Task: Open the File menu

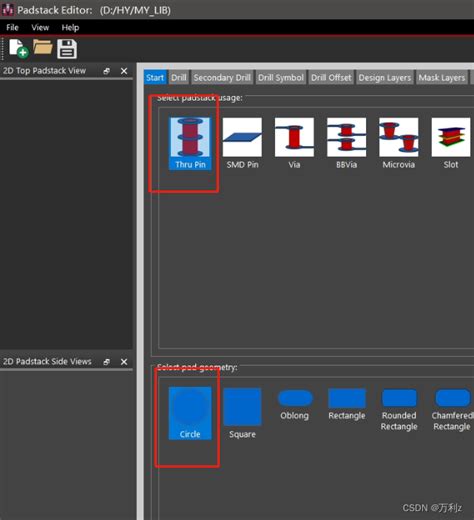Action: coord(12,27)
